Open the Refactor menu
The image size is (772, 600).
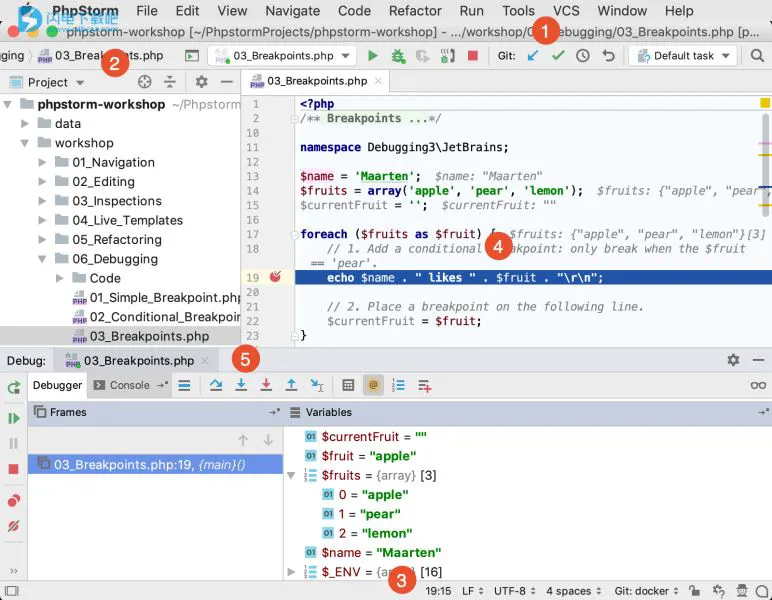tap(415, 11)
